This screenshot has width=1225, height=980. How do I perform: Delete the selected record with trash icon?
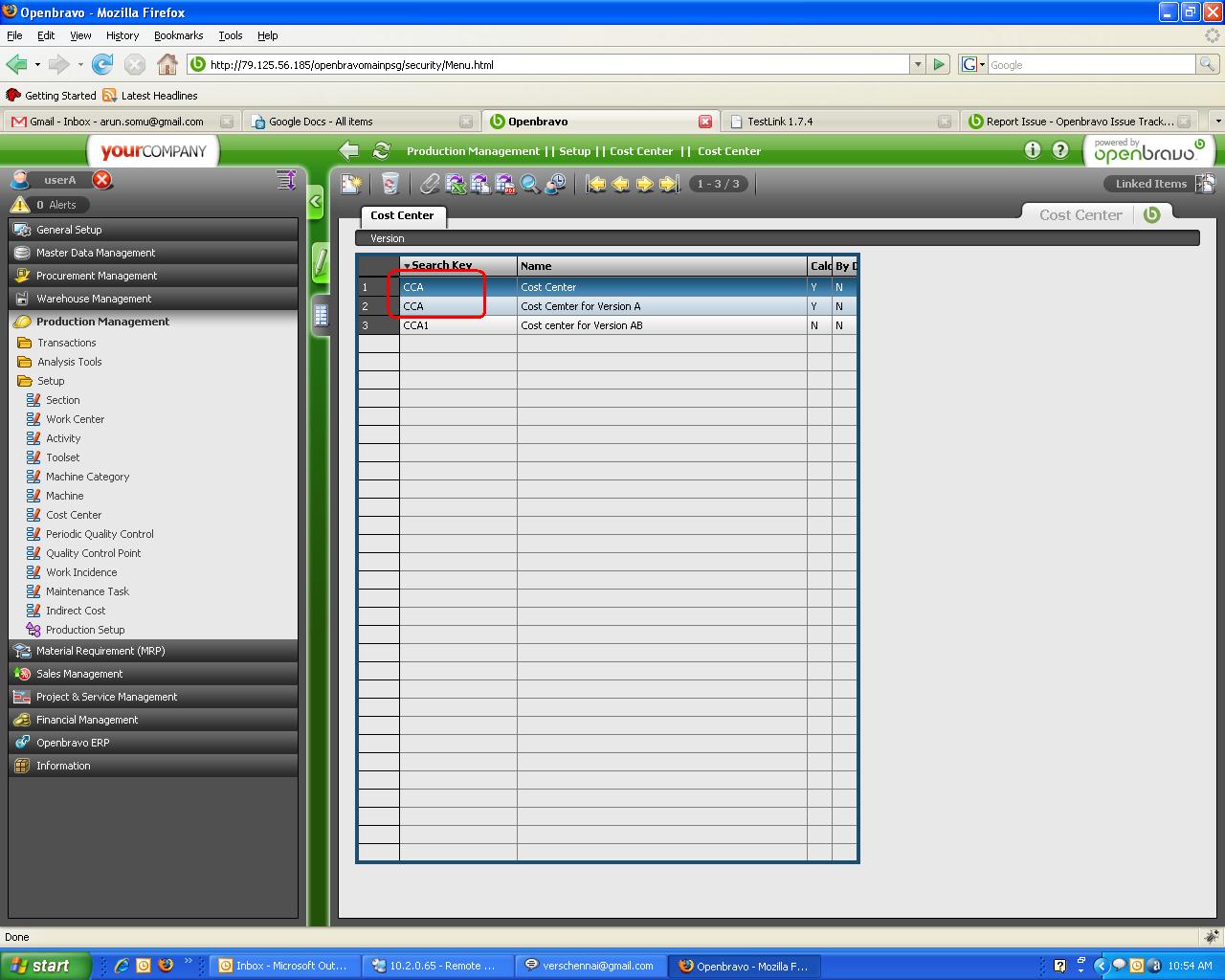point(390,184)
